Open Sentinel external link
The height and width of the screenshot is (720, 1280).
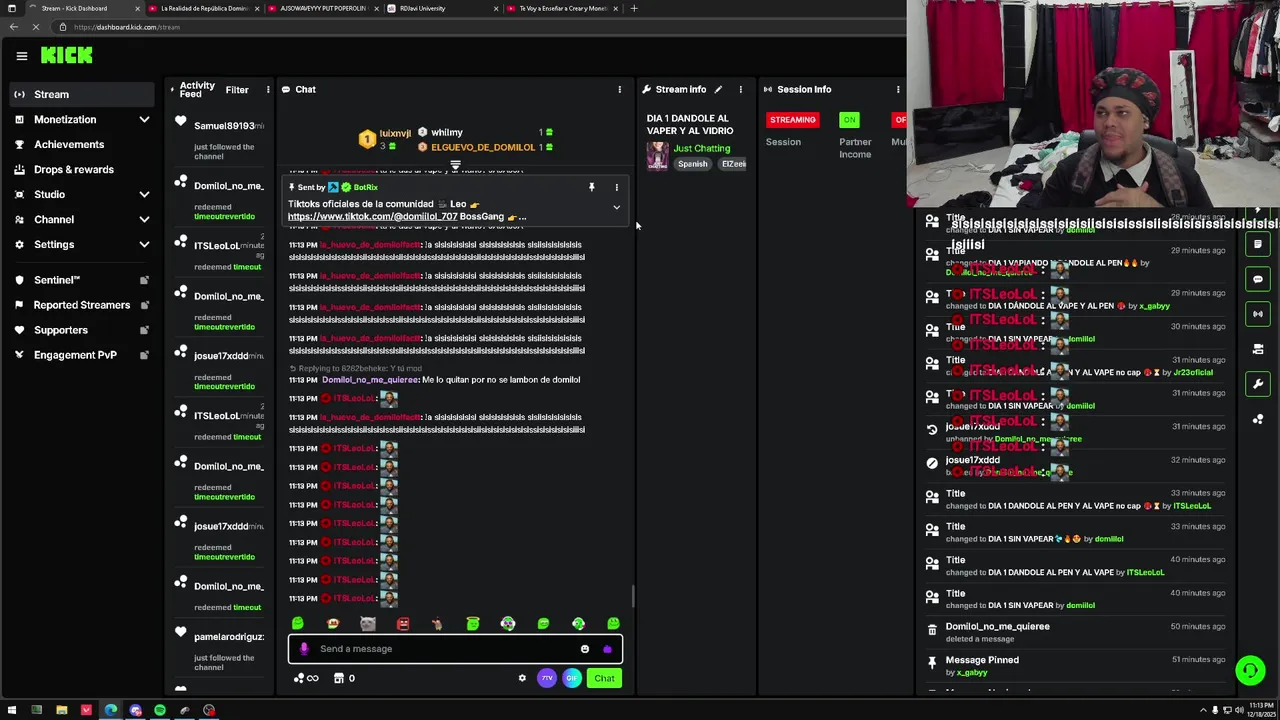click(80, 280)
